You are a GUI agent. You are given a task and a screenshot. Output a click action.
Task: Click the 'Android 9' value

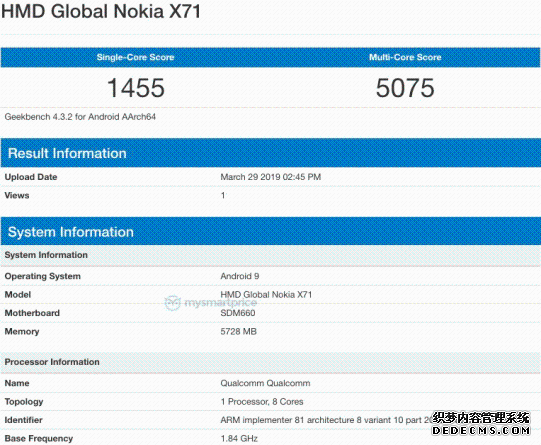240,276
